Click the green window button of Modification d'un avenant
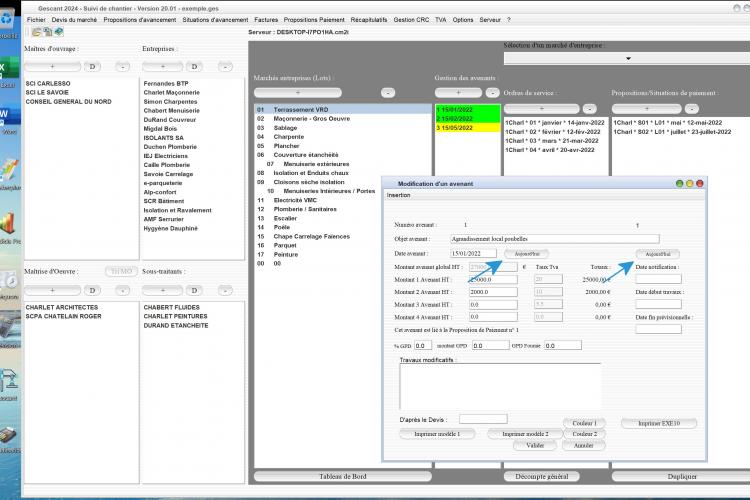This screenshot has height=500, width=750. [679, 184]
